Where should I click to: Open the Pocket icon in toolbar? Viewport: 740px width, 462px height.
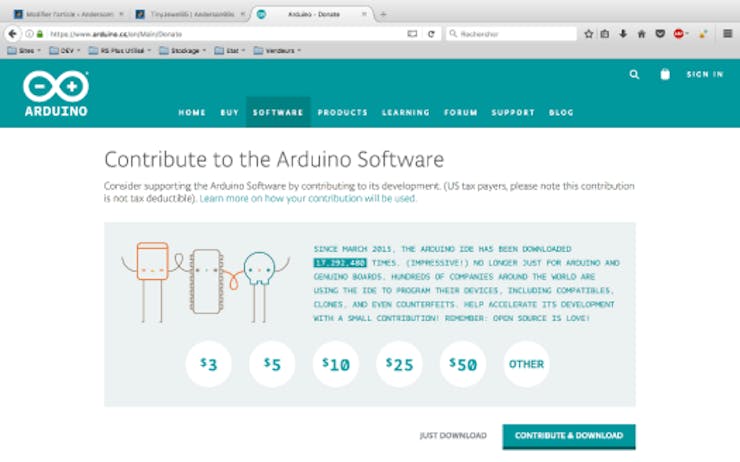click(660, 34)
